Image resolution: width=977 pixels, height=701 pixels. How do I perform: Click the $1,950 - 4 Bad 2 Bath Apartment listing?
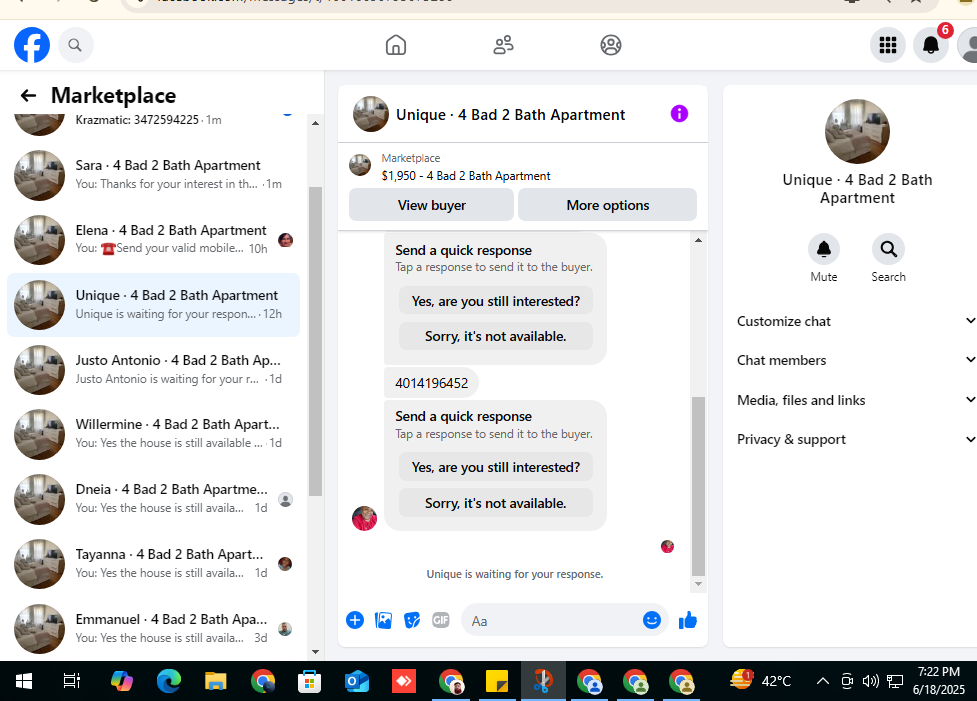pyautogui.click(x=466, y=176)
